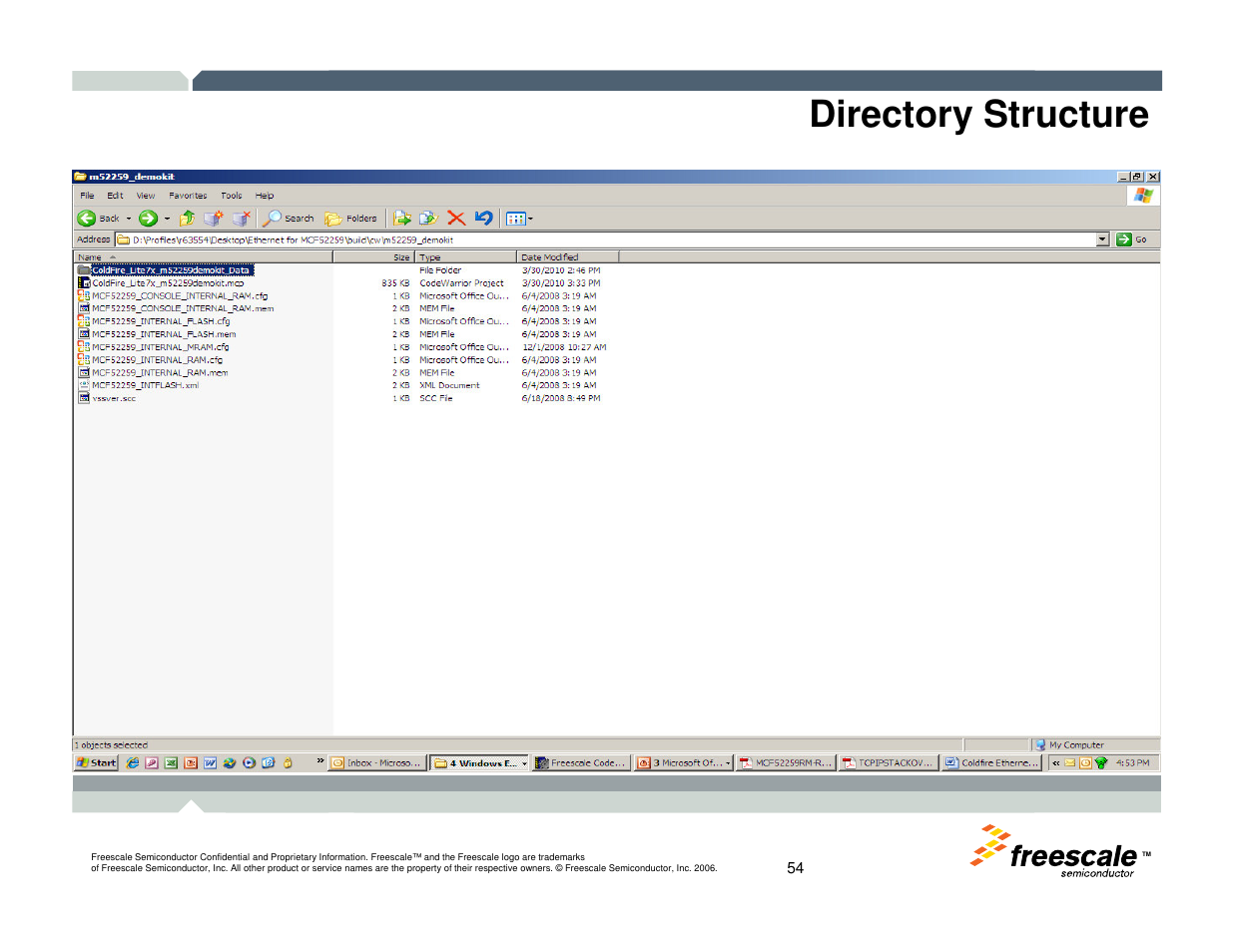Click the address bar path field
1233x952 pixels.
tap(605, 239)
